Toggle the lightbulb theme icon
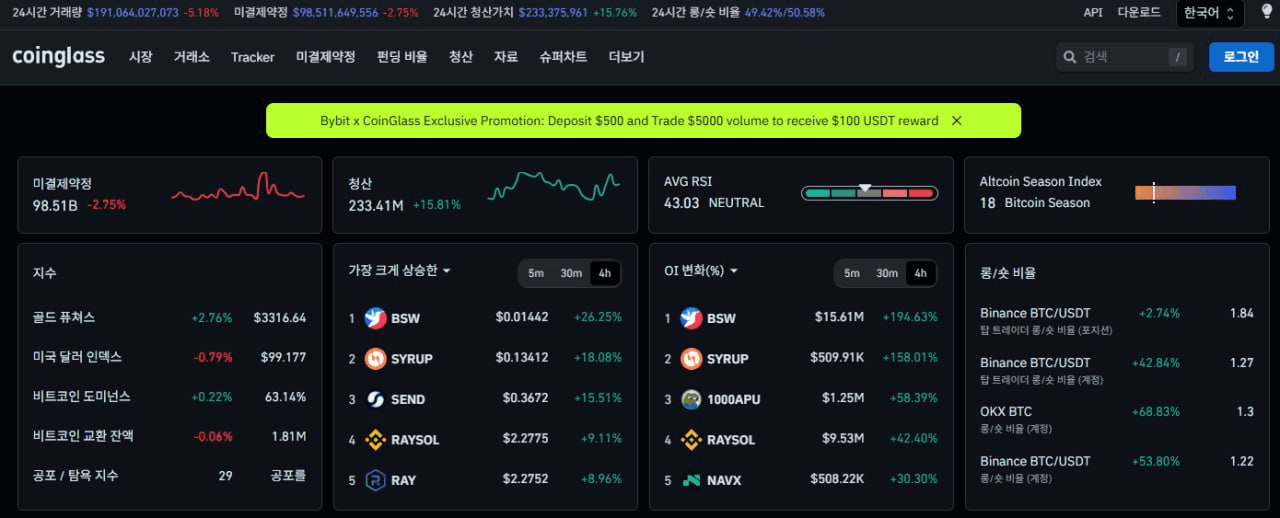The image size is (1280, 518). tap(1265, 12)
